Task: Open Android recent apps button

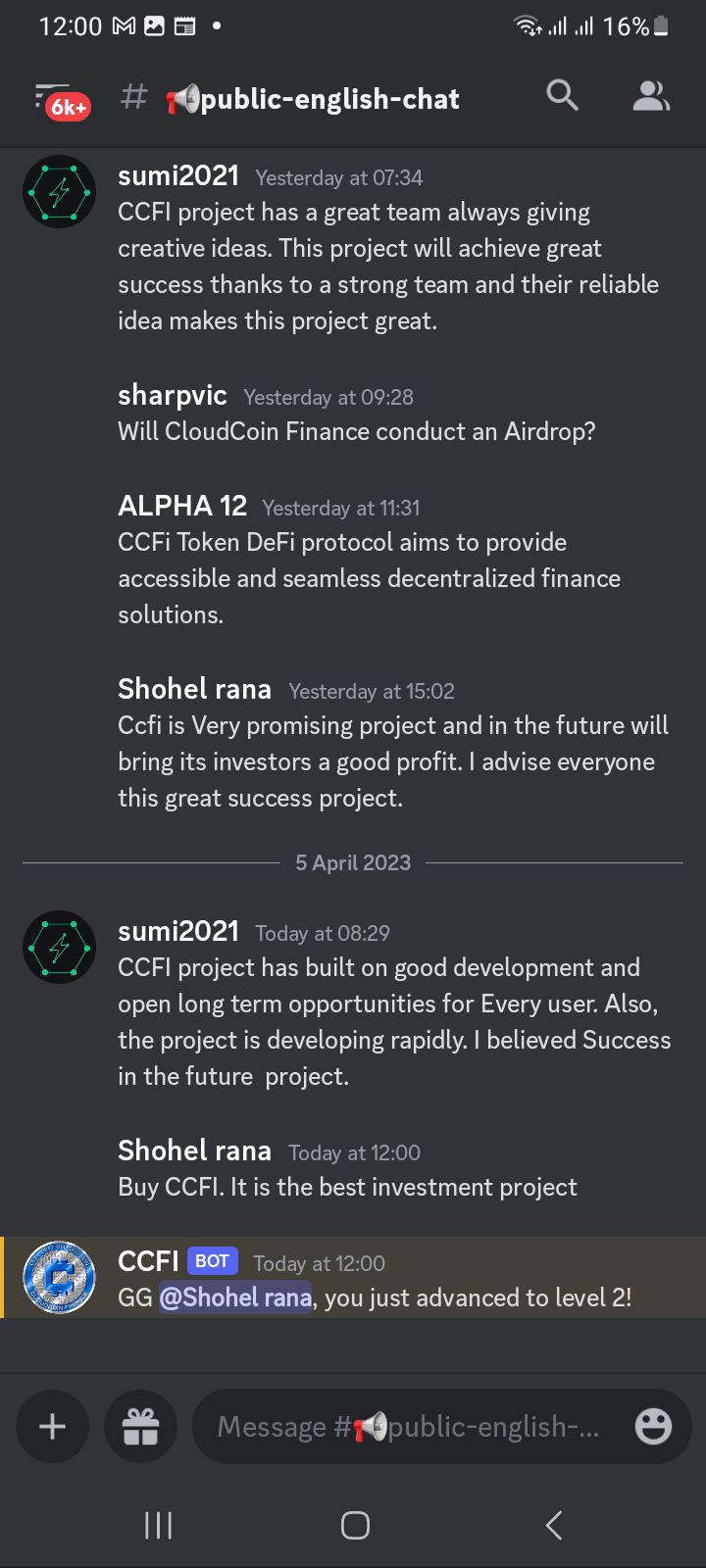Action: pos(158,1525)
